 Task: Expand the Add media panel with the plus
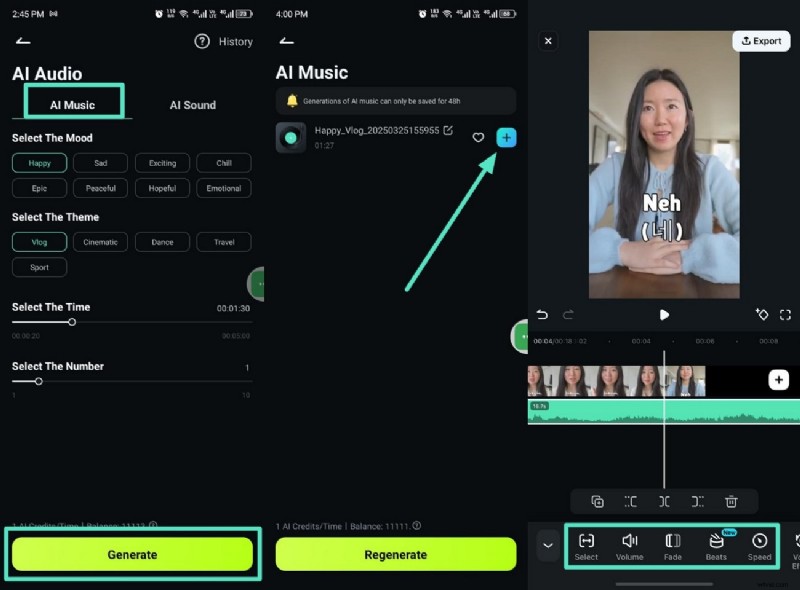[779, 380]
